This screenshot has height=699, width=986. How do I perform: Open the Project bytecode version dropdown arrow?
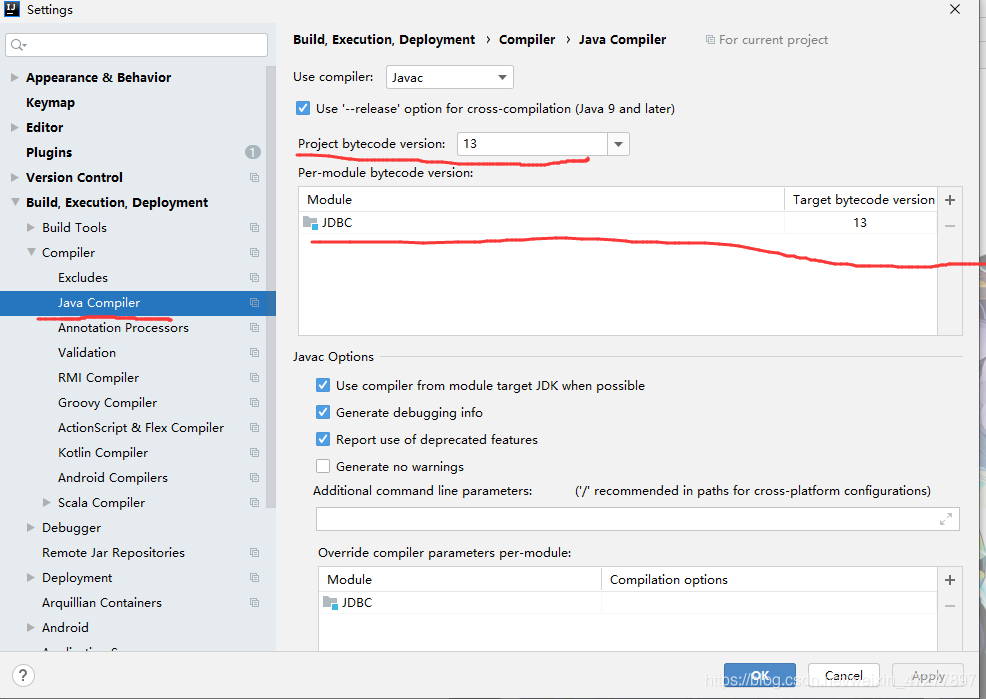[x=619, y=144]
